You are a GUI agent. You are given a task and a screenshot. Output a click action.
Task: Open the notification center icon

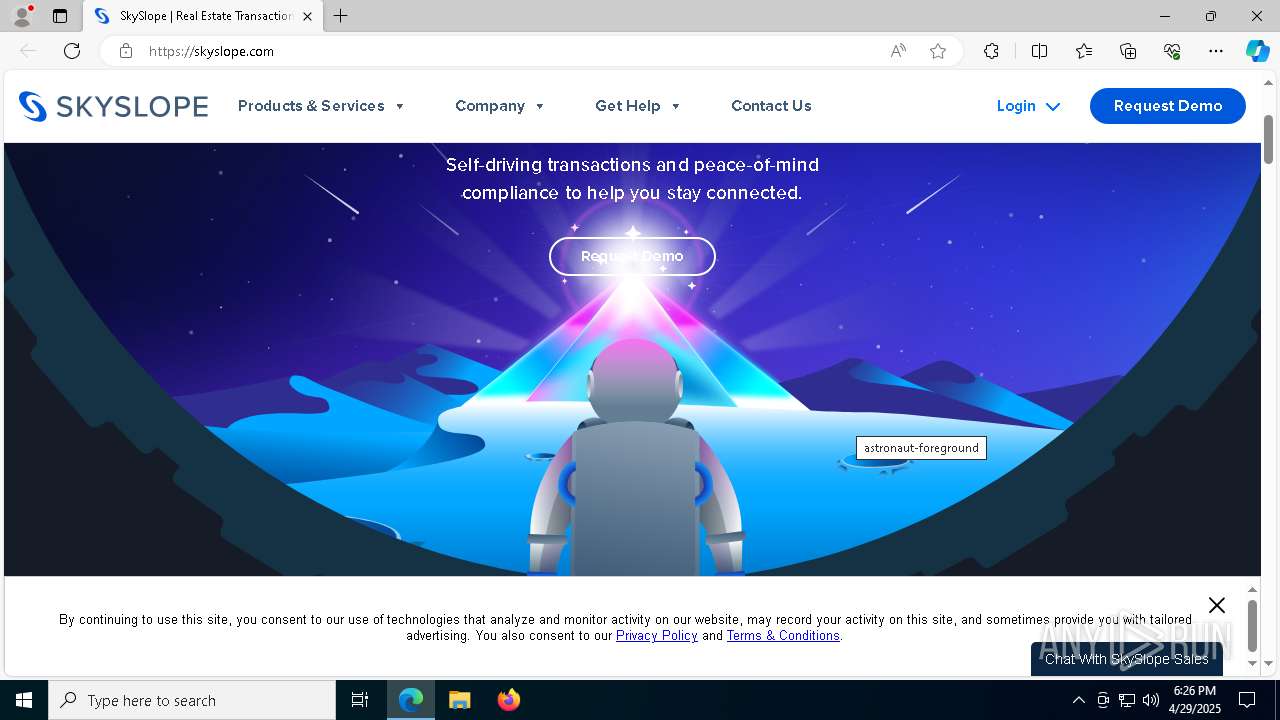click(1247, 700)
